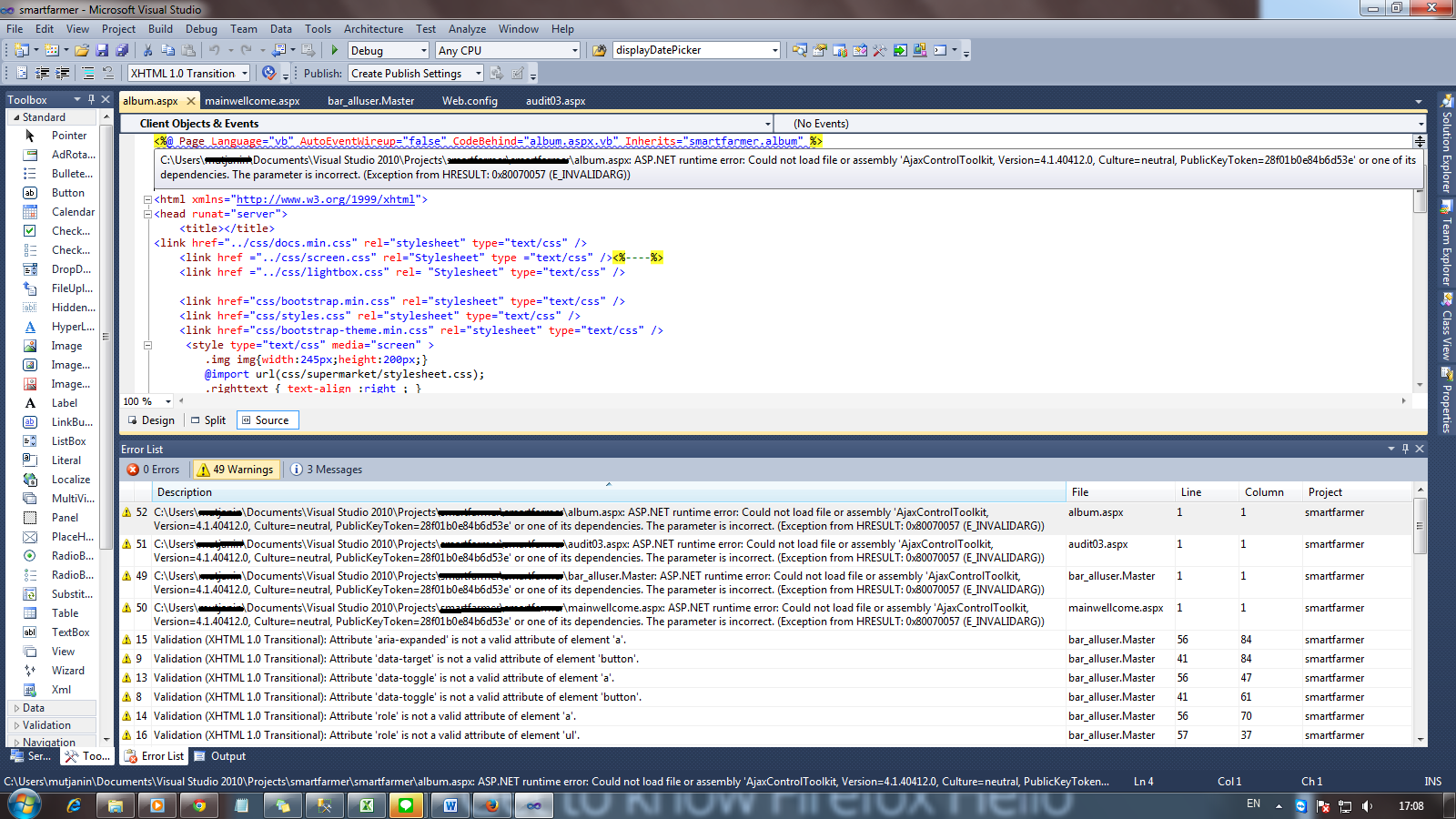
Task: Open the editor zoom 100 % dropdown
Action: click(168, 401)
